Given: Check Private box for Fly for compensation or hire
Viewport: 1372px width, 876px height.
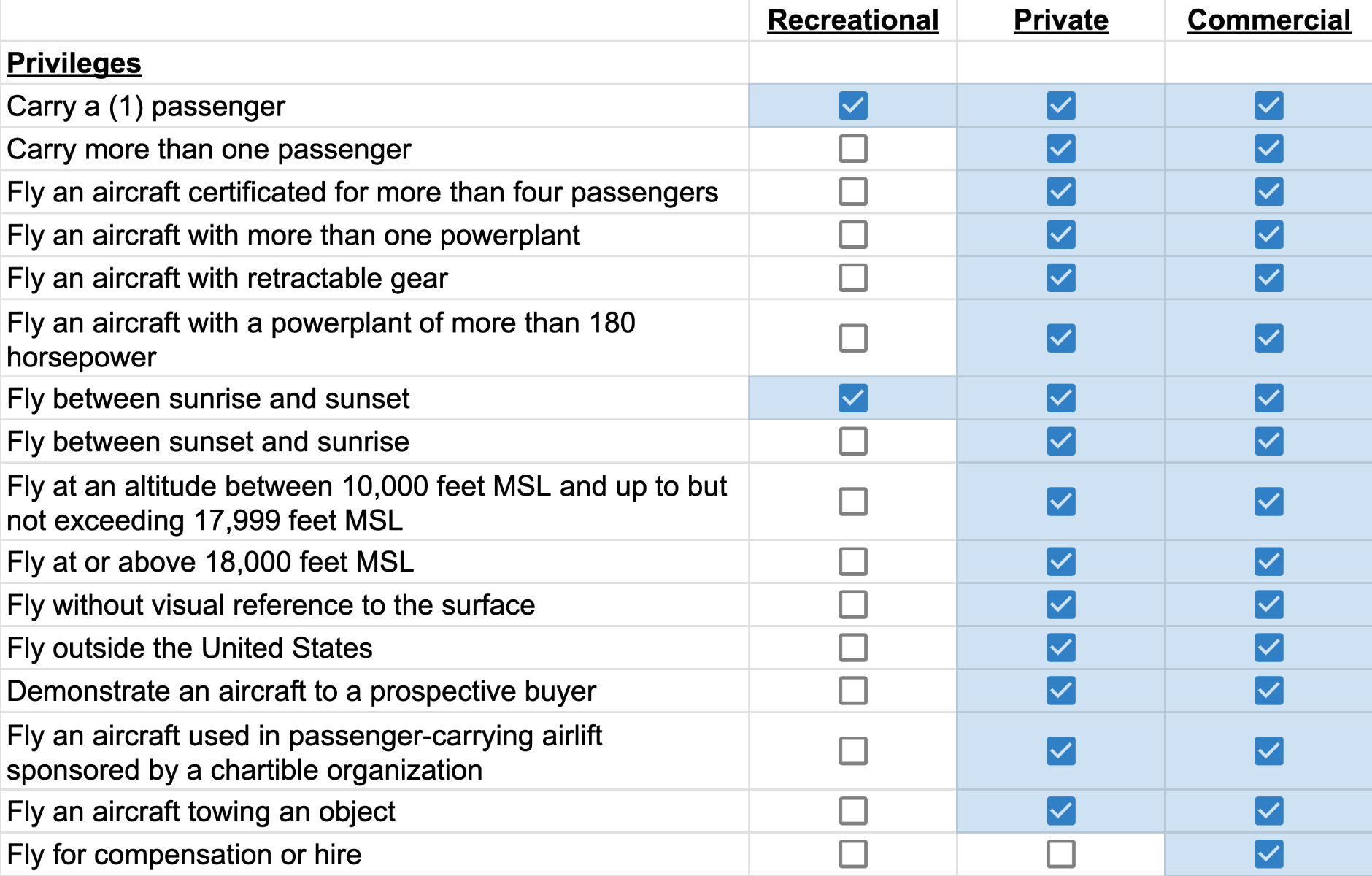Looking at the screenshot, I should 1060,854.
